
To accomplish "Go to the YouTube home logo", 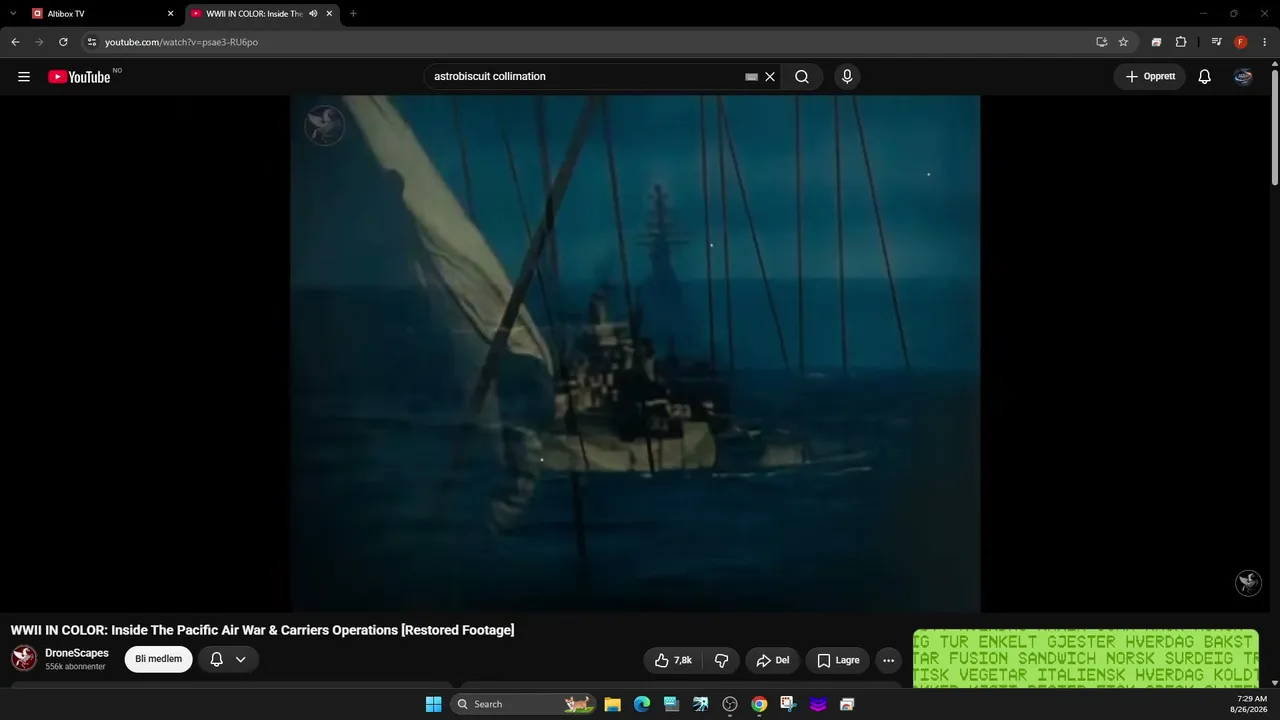I will point(79,77).
